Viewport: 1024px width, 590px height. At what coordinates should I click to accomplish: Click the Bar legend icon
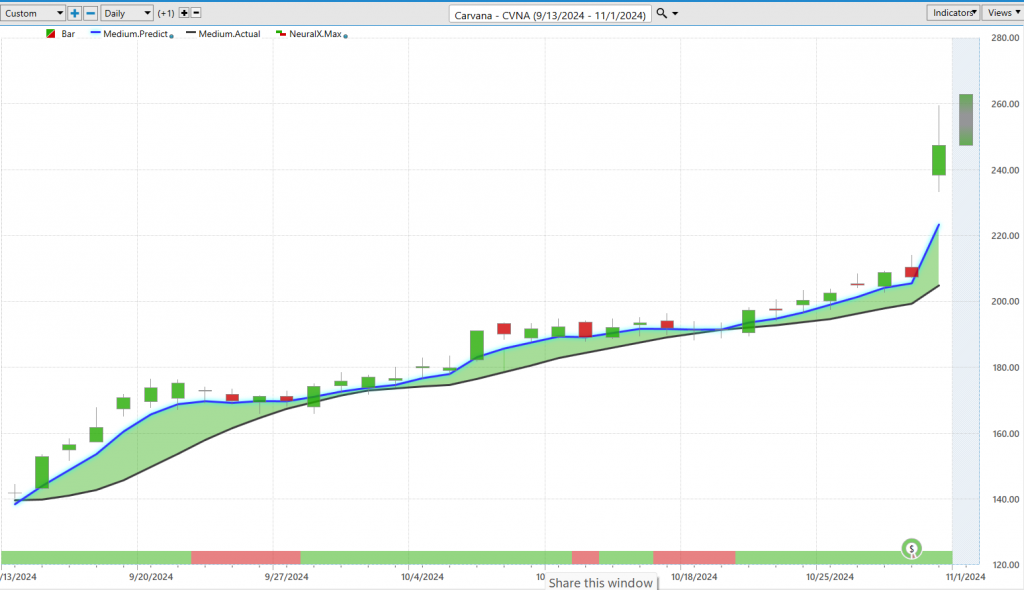pyautogui.click(x=51, y=34)
